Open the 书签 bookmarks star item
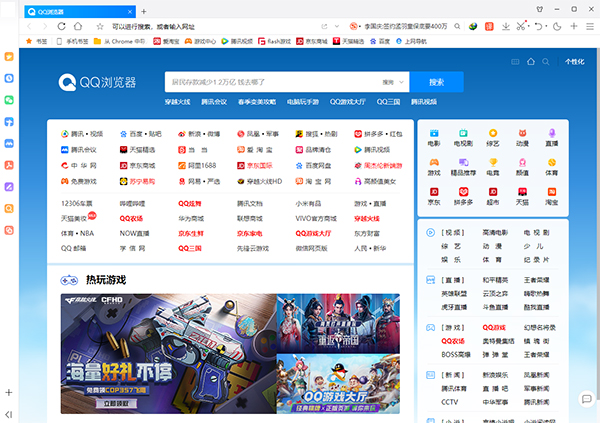This screenshot has width=600, height=423. pyautogui.click(x=37, y=41)
